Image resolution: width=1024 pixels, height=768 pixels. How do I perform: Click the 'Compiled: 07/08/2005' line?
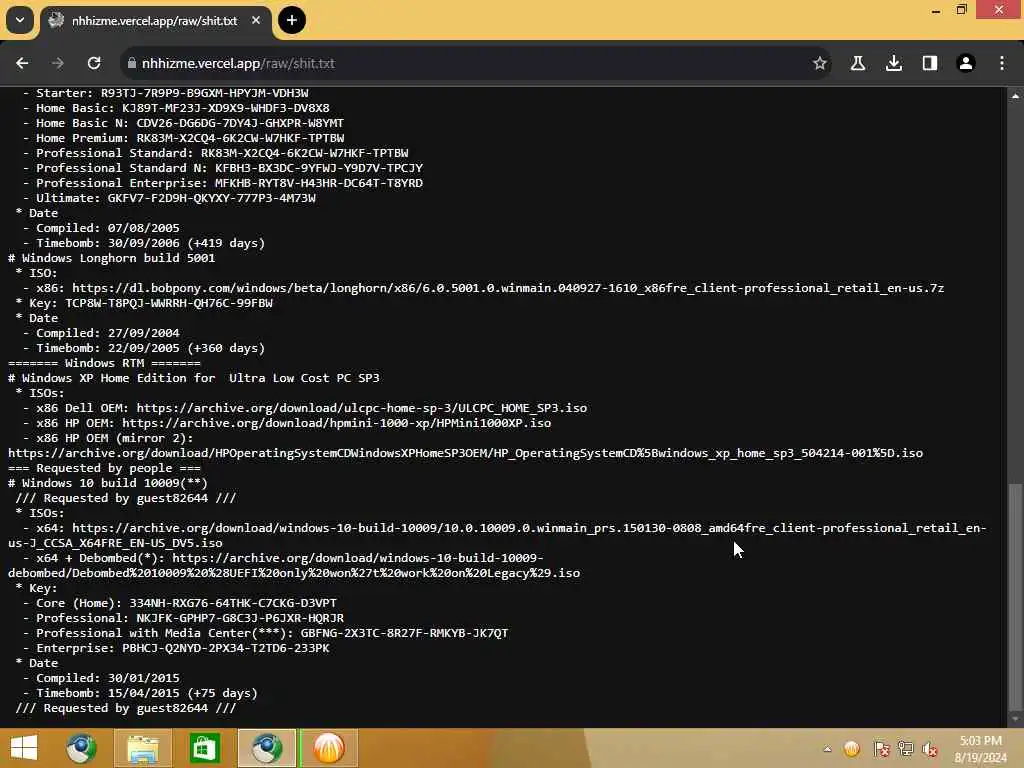click(x=101, y=228)
